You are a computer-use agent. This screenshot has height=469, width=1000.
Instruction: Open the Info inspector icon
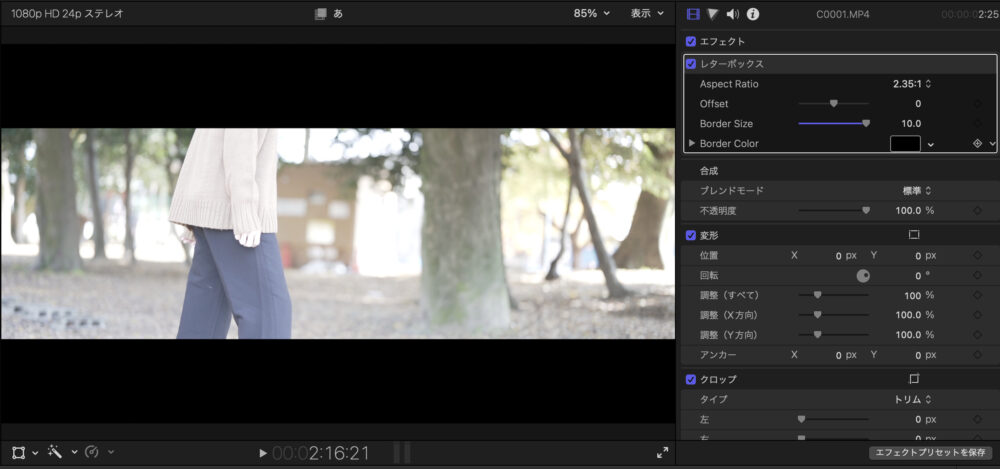pyautogui.click(x=753, y=14)
